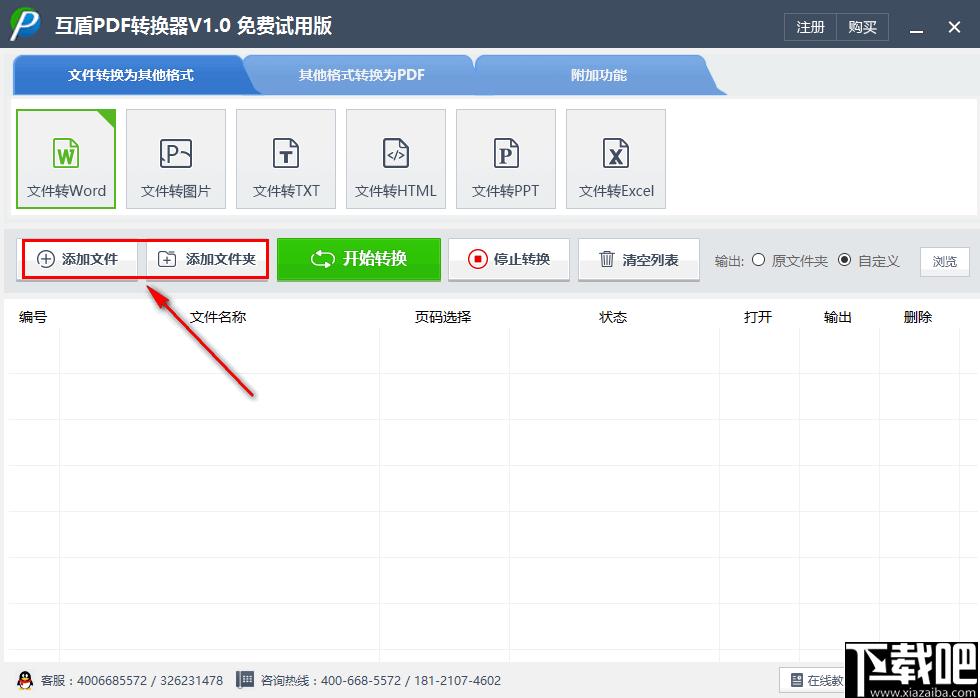Click the 添加文件 button
The width and height of the screenshot is (980, 698).
coord(78,259)
